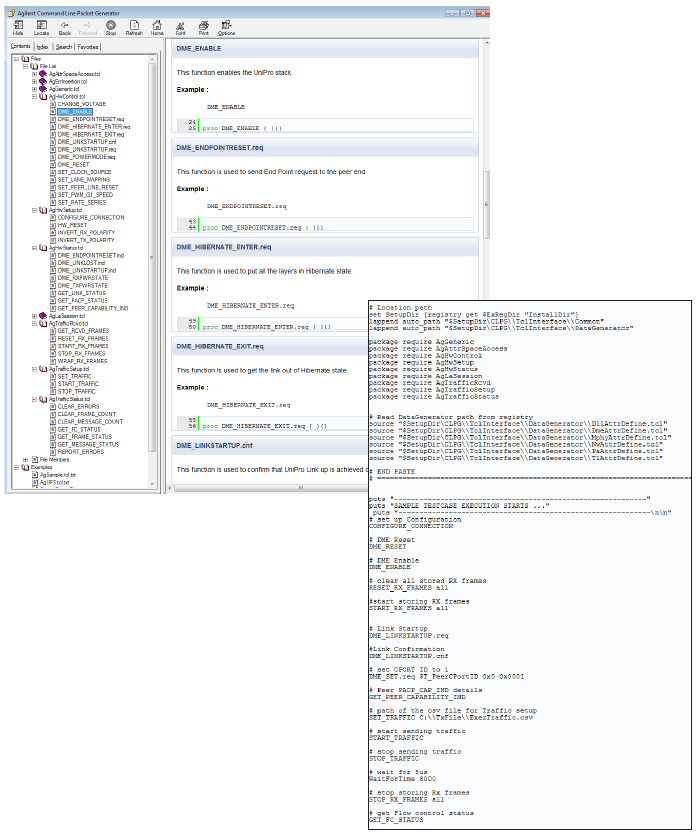The width and height of the screenshot is (696, 835).
Task: Switch to the Contents tab
Action: tap(21, 46)
